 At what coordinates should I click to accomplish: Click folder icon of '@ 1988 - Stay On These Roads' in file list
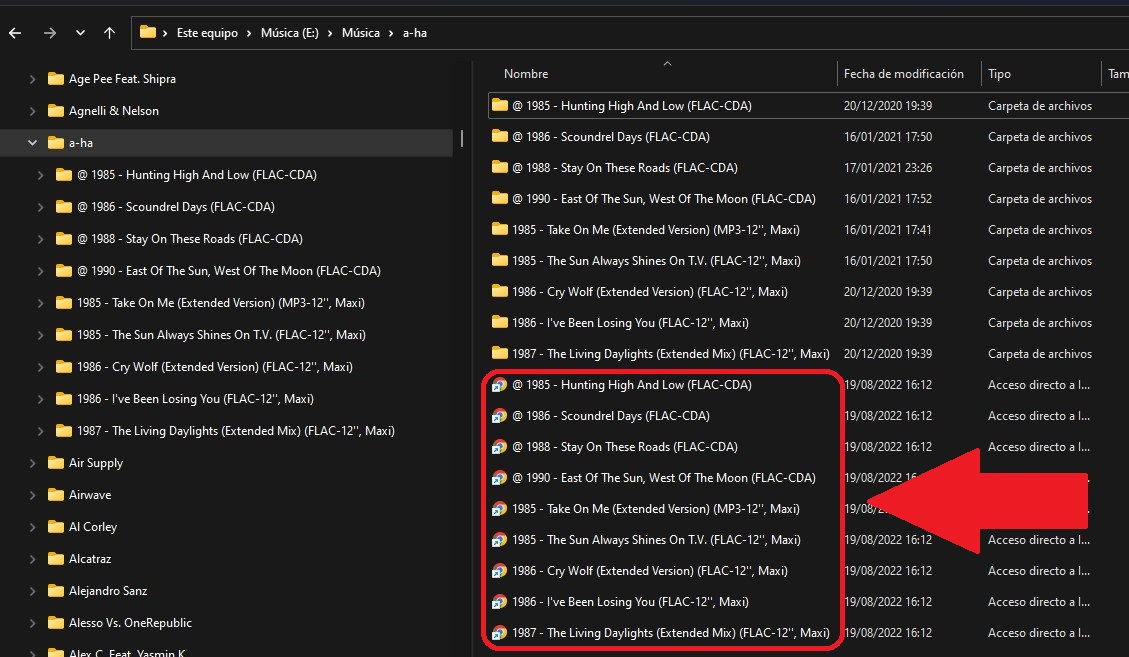[x=500, y=167]
